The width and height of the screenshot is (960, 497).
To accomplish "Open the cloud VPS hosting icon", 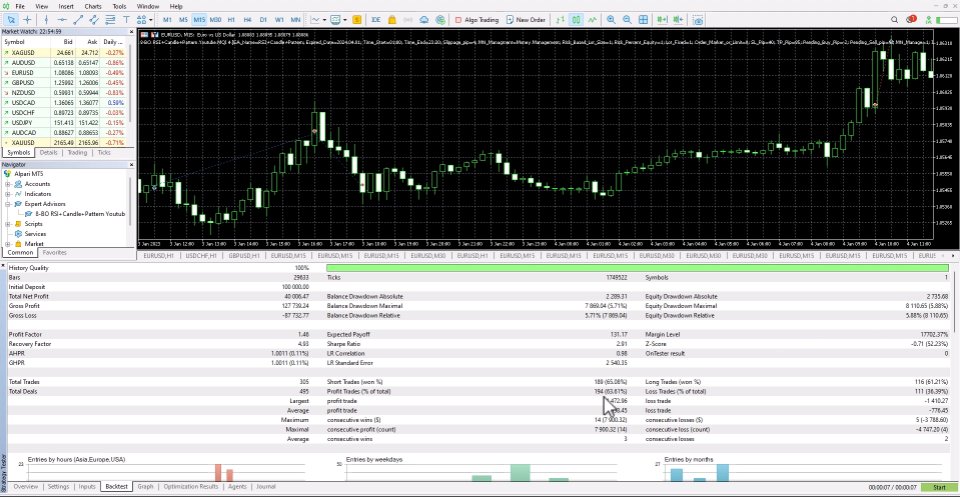I will click(x=425, y=20).
